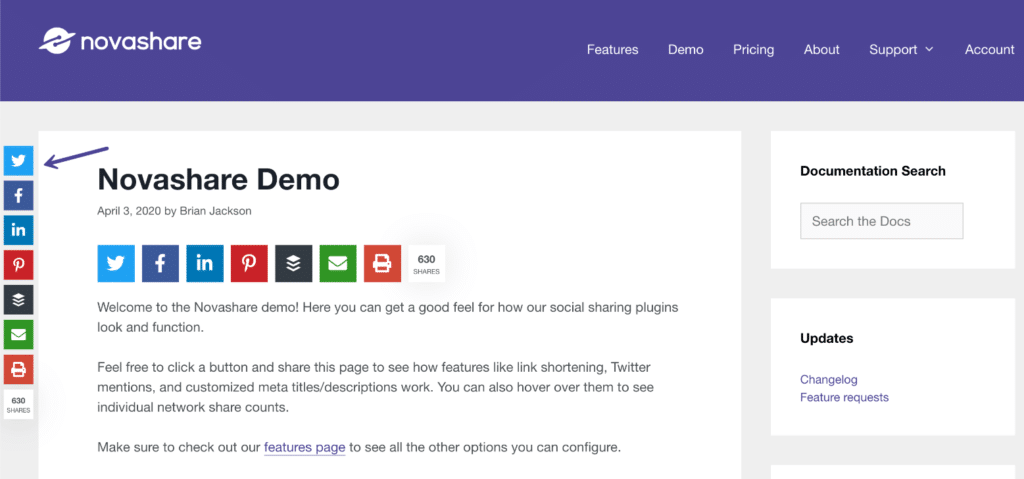This screenshot has width=1024, height=479.
Task: Go to the Features nav item
Action: pos(613,50)
